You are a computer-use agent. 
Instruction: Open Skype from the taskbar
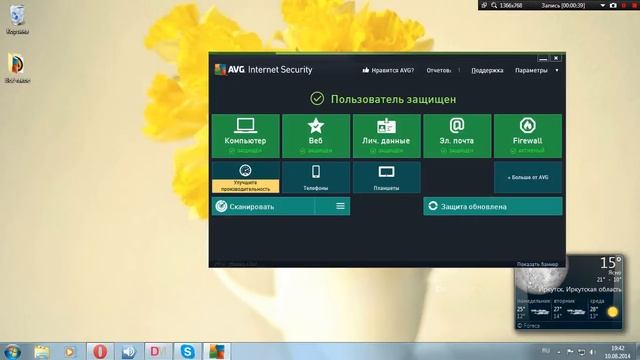click(x=187, y=351)
